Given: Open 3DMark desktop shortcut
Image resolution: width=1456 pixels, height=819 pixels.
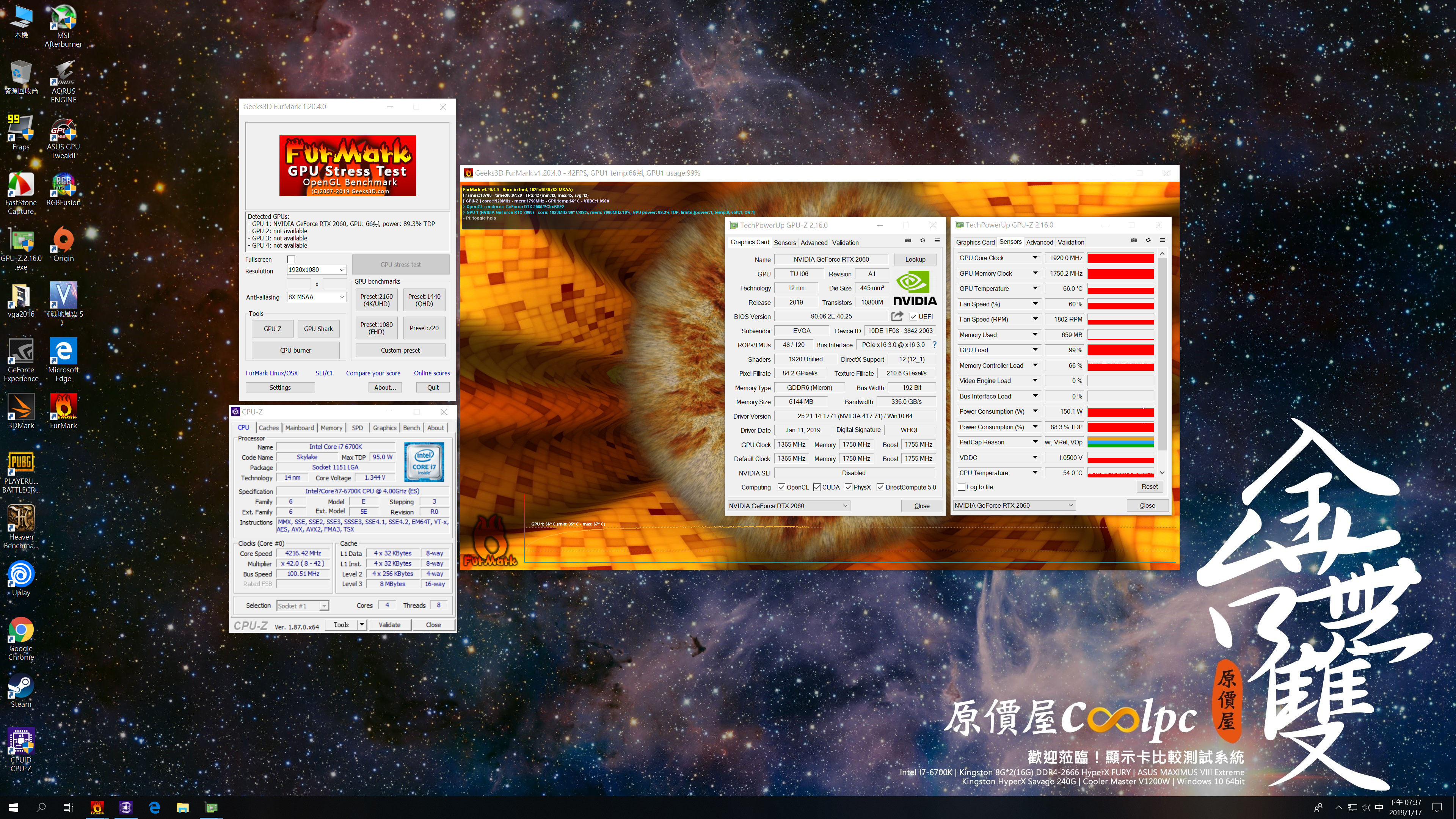Looking at the screenshot, I should [21, 411].
